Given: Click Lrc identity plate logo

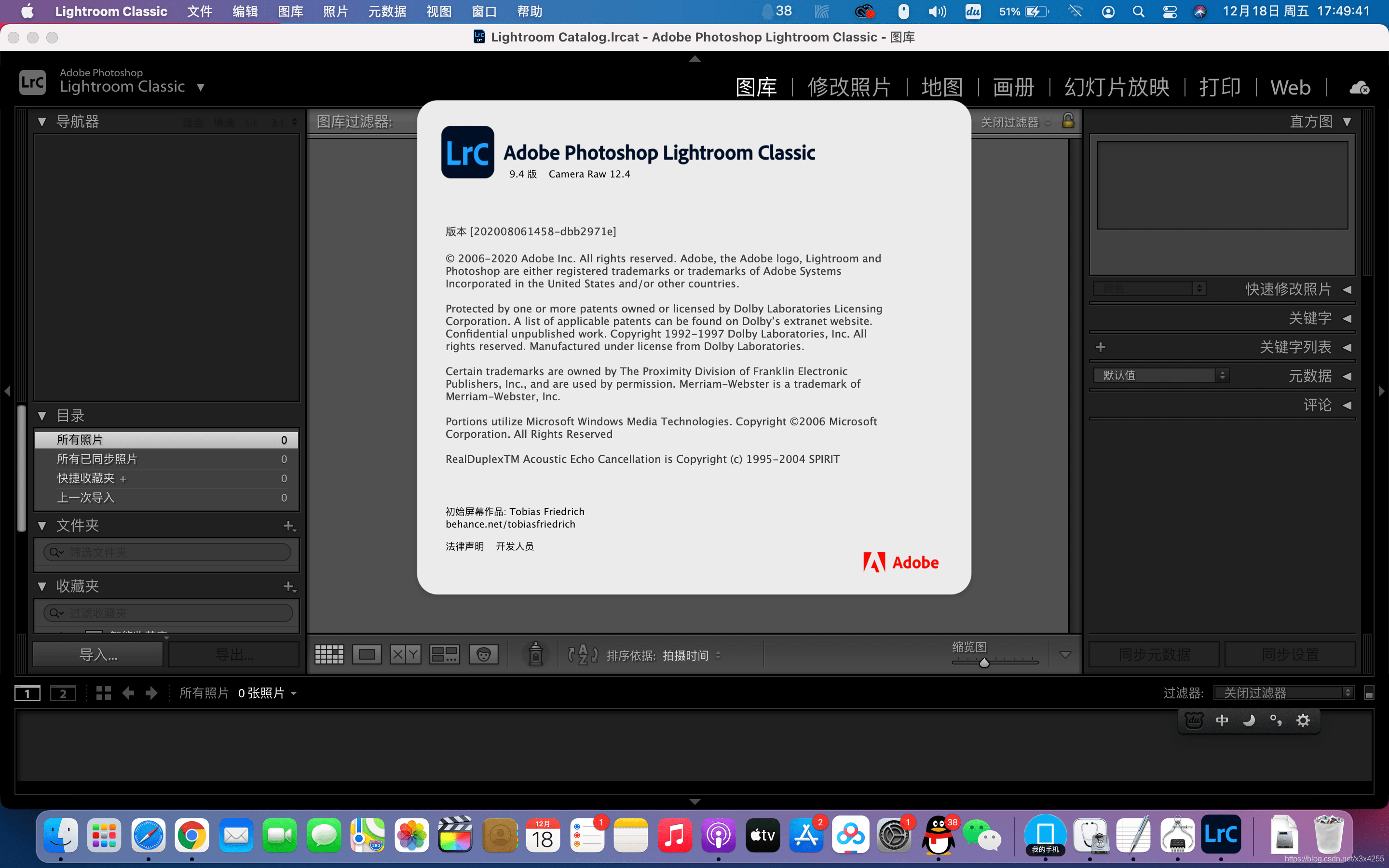Looking at the screenshot, I should coord(32,82).
